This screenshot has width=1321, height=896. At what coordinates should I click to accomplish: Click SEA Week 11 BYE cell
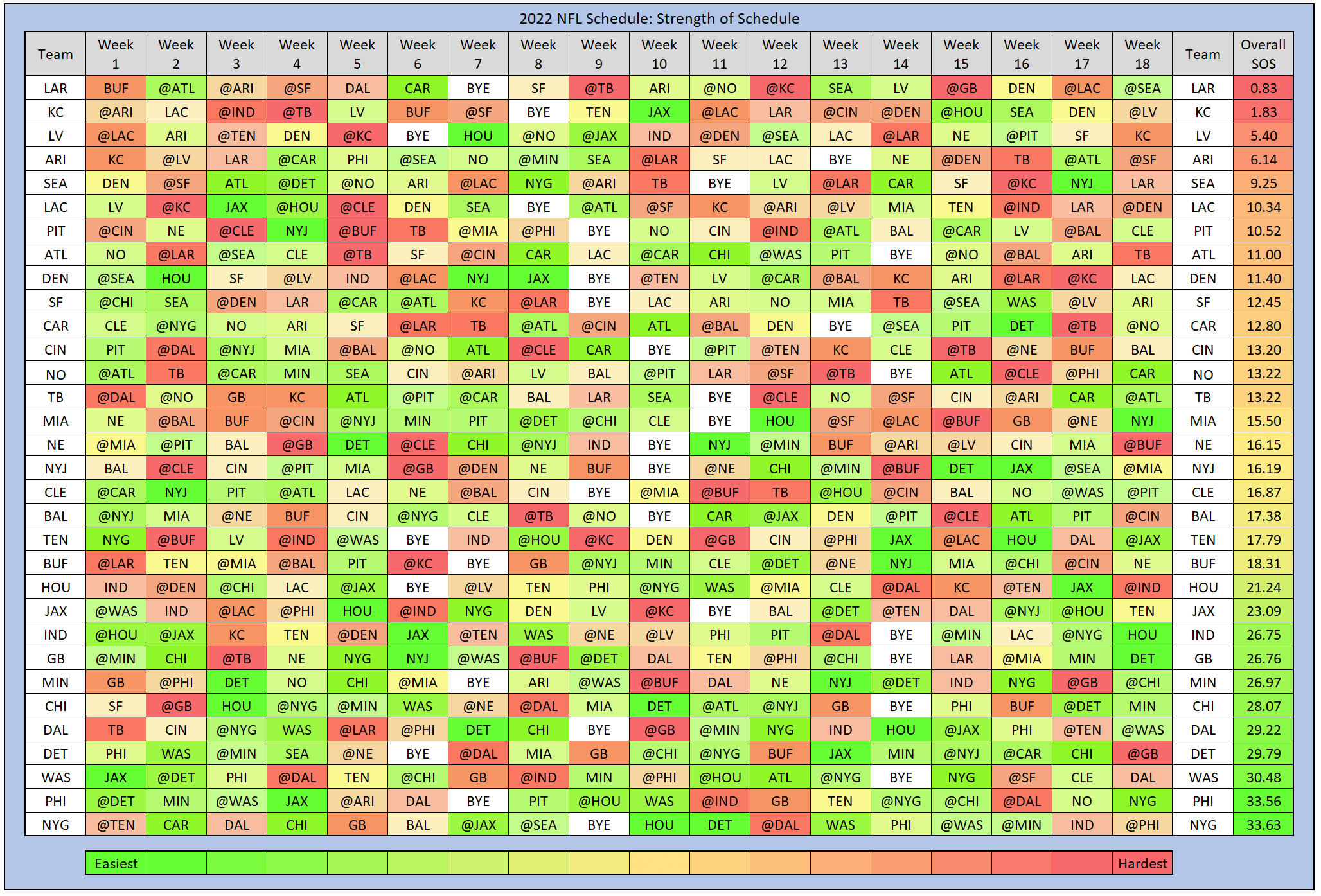pos(720,183)
